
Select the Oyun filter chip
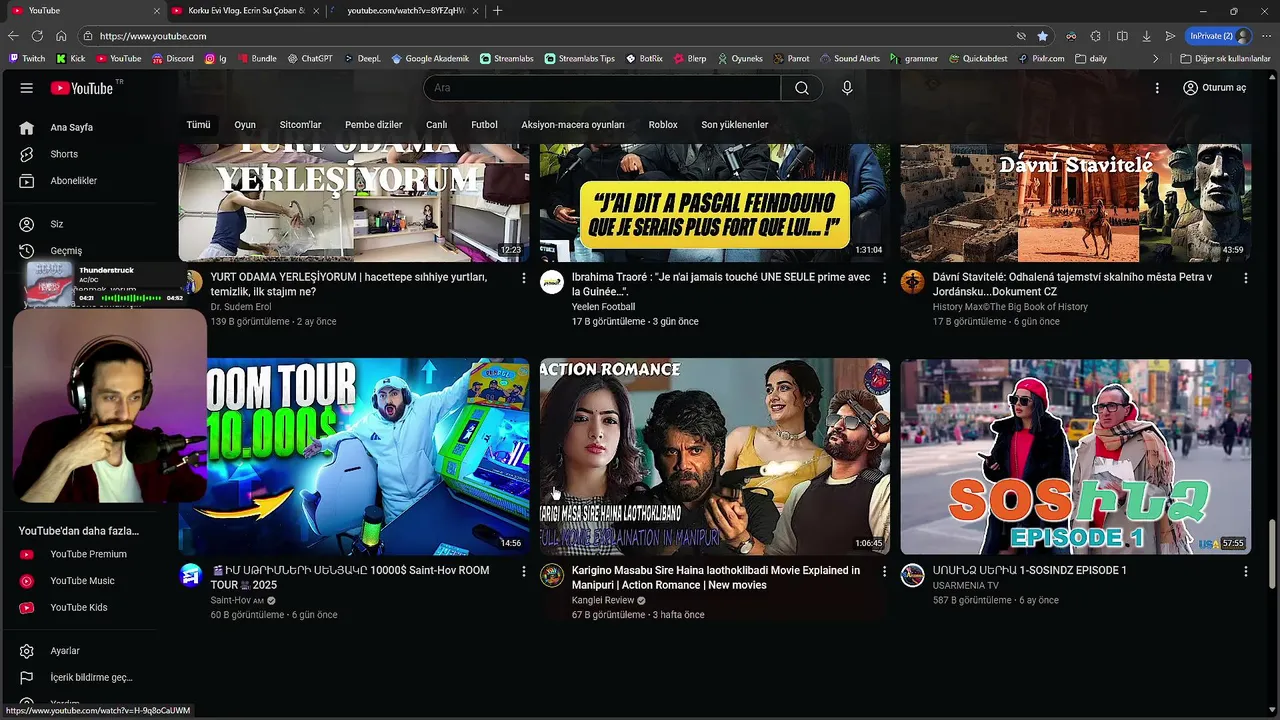245,125
